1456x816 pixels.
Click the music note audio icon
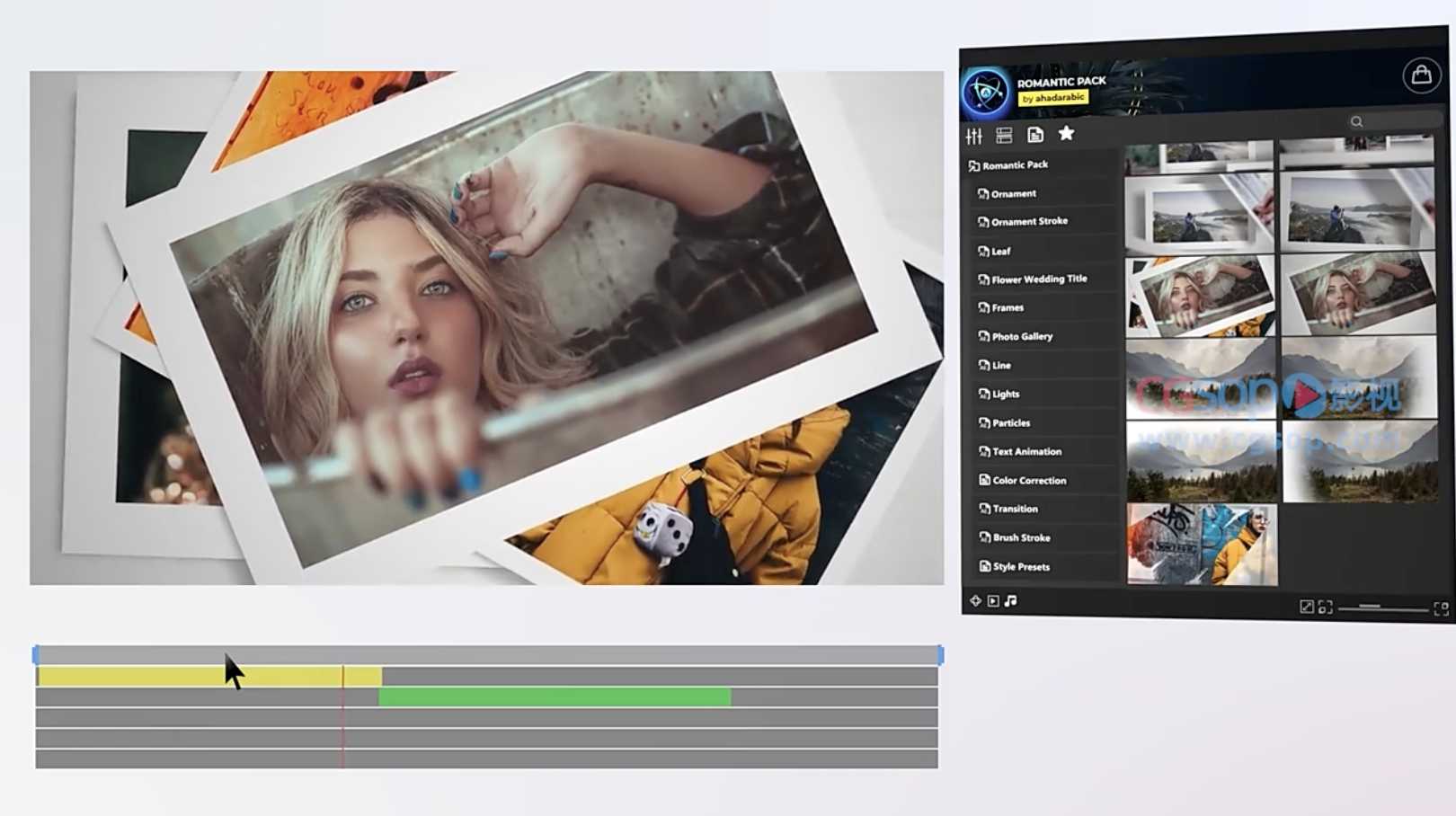coord(1011,601)
